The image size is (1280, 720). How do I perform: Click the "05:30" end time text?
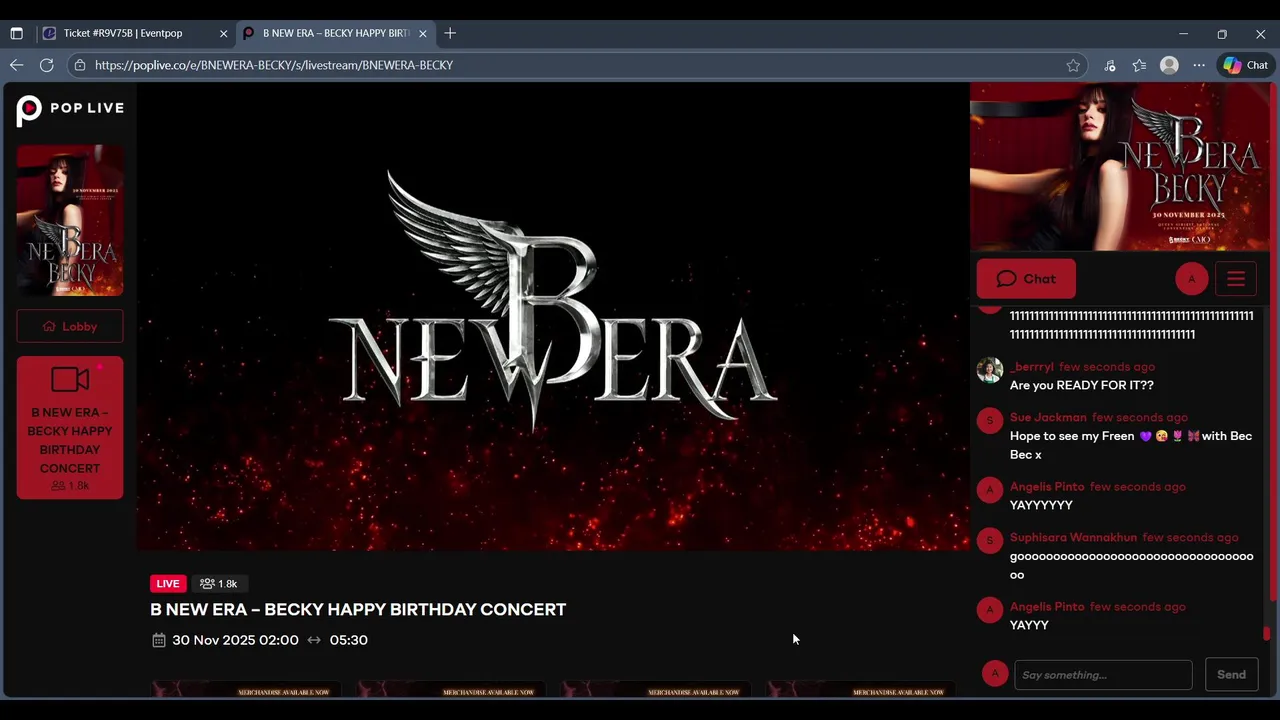click(x=348, y=640)
